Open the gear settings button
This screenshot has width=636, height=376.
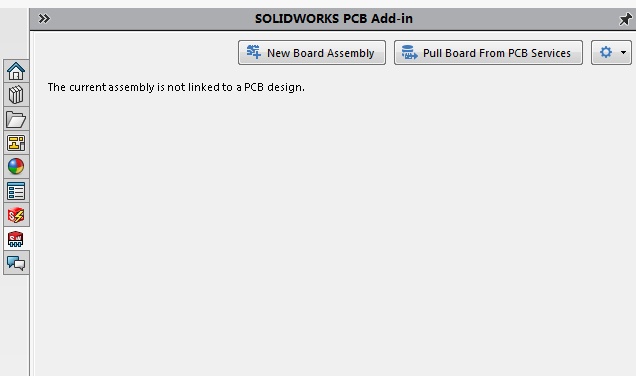click(606, 52)
